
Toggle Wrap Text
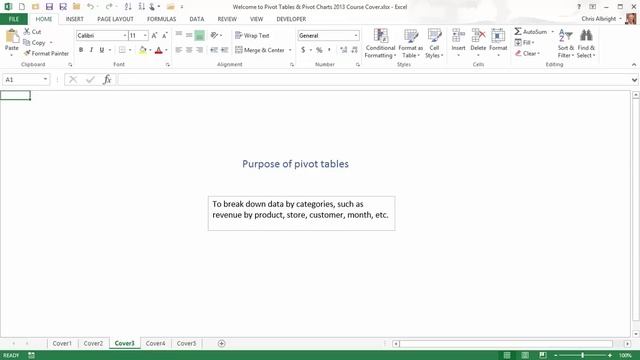[252, 36]
